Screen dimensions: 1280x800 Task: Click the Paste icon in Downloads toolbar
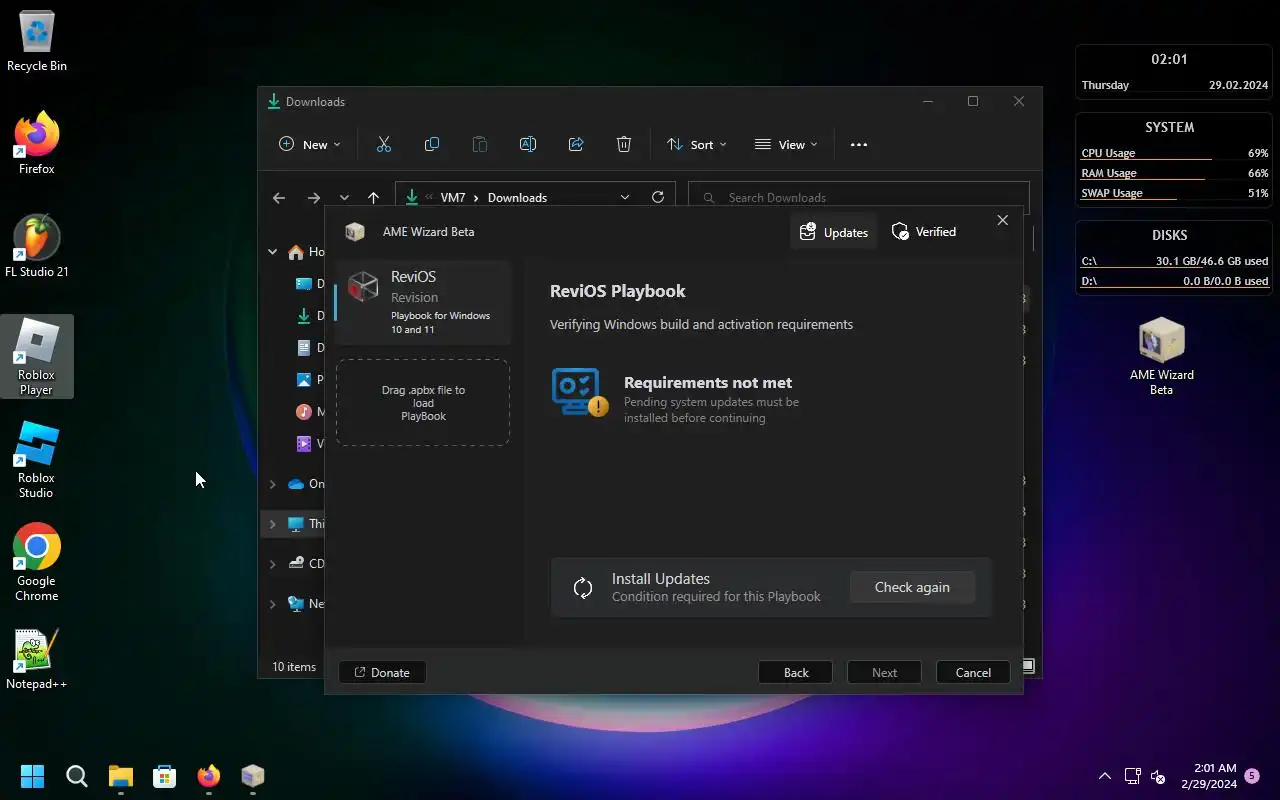[480, 144]
